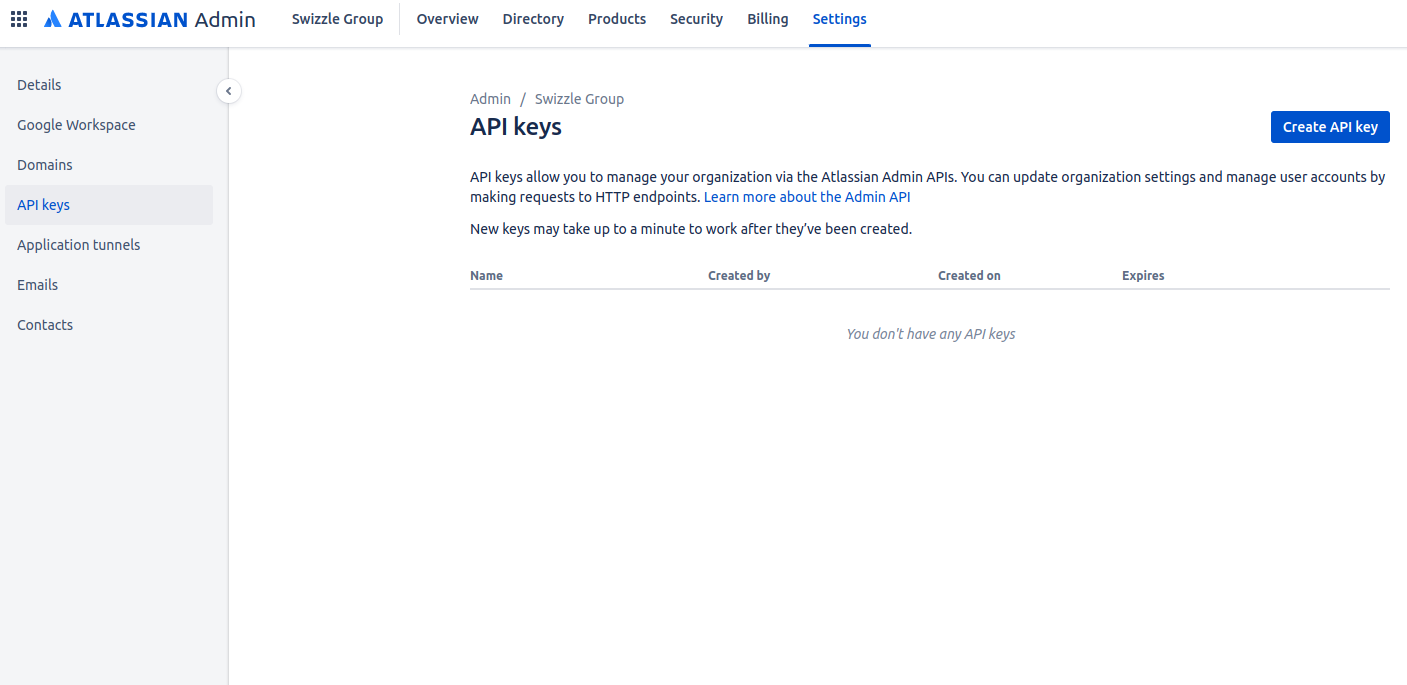View the Emails settings page
The height and width of the screenshot is (685, 1407).
37,284
